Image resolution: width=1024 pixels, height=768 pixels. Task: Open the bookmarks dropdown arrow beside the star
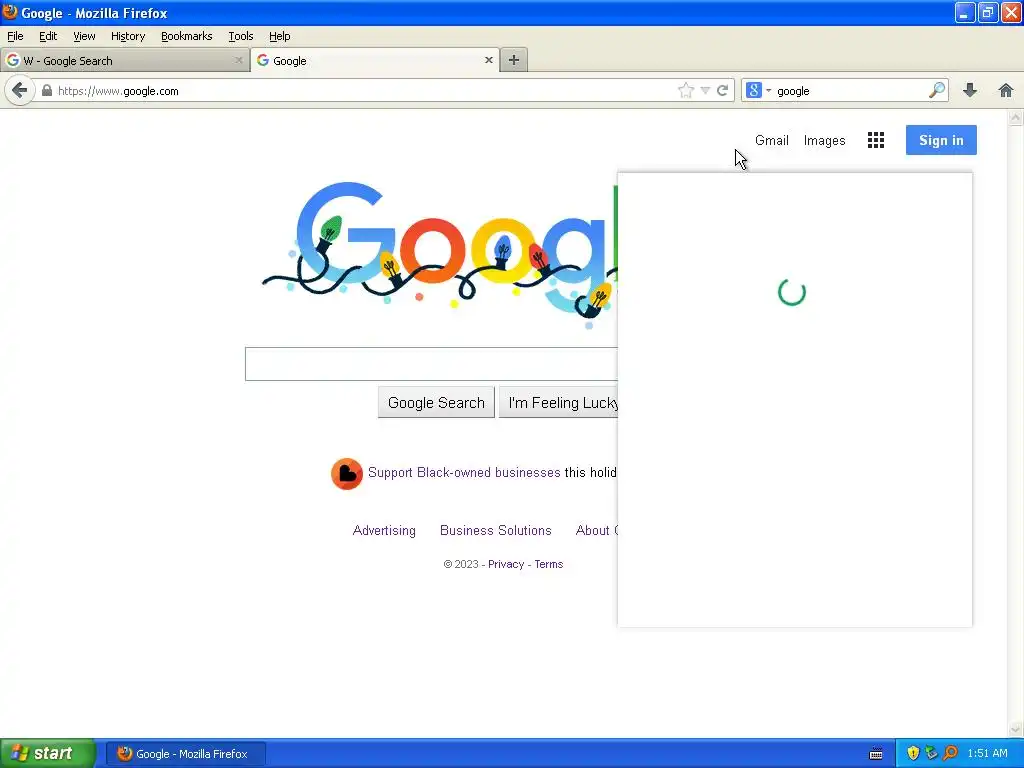pos(705,91)
